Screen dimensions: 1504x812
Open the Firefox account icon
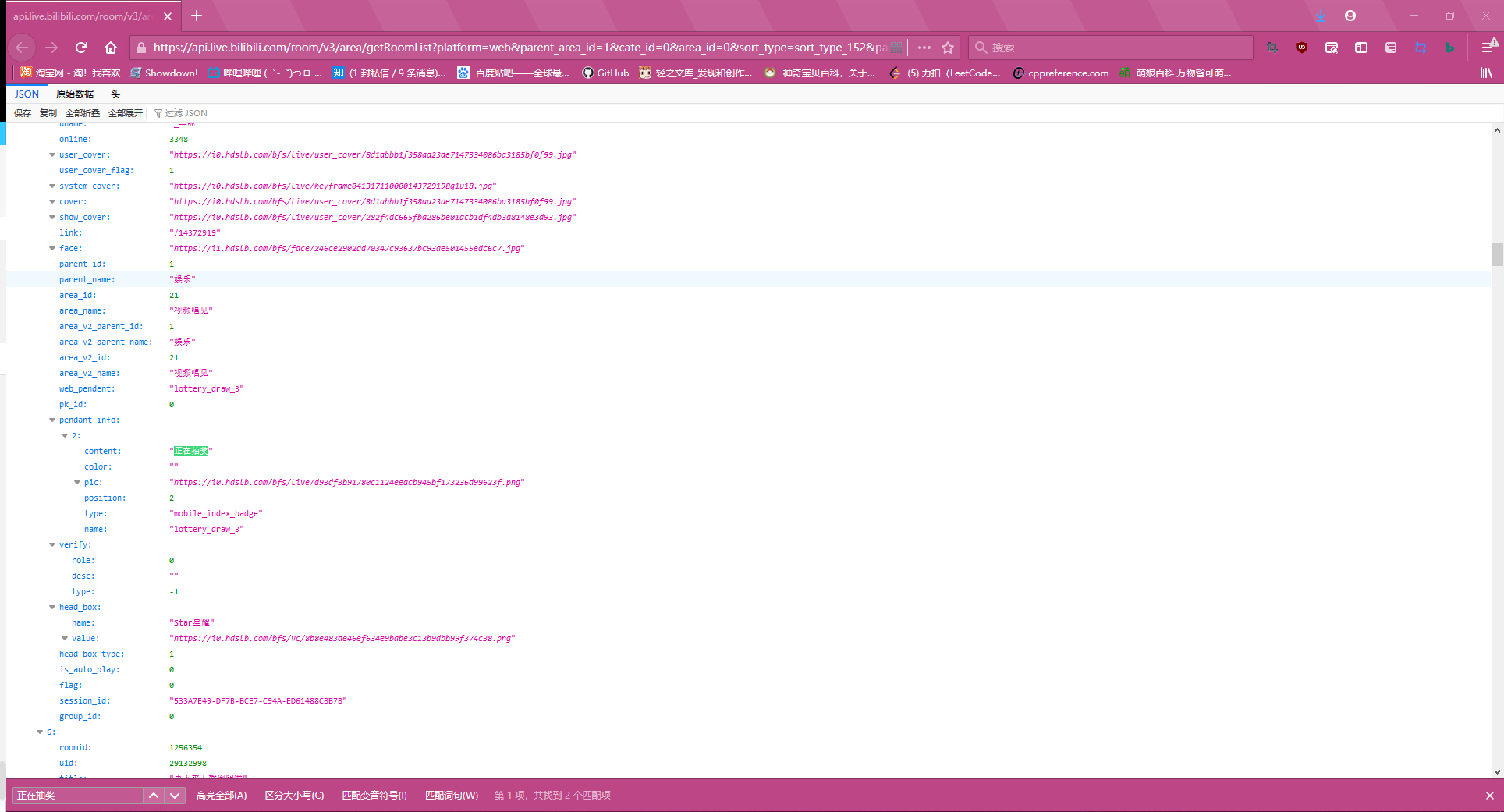coord(1350,16)
